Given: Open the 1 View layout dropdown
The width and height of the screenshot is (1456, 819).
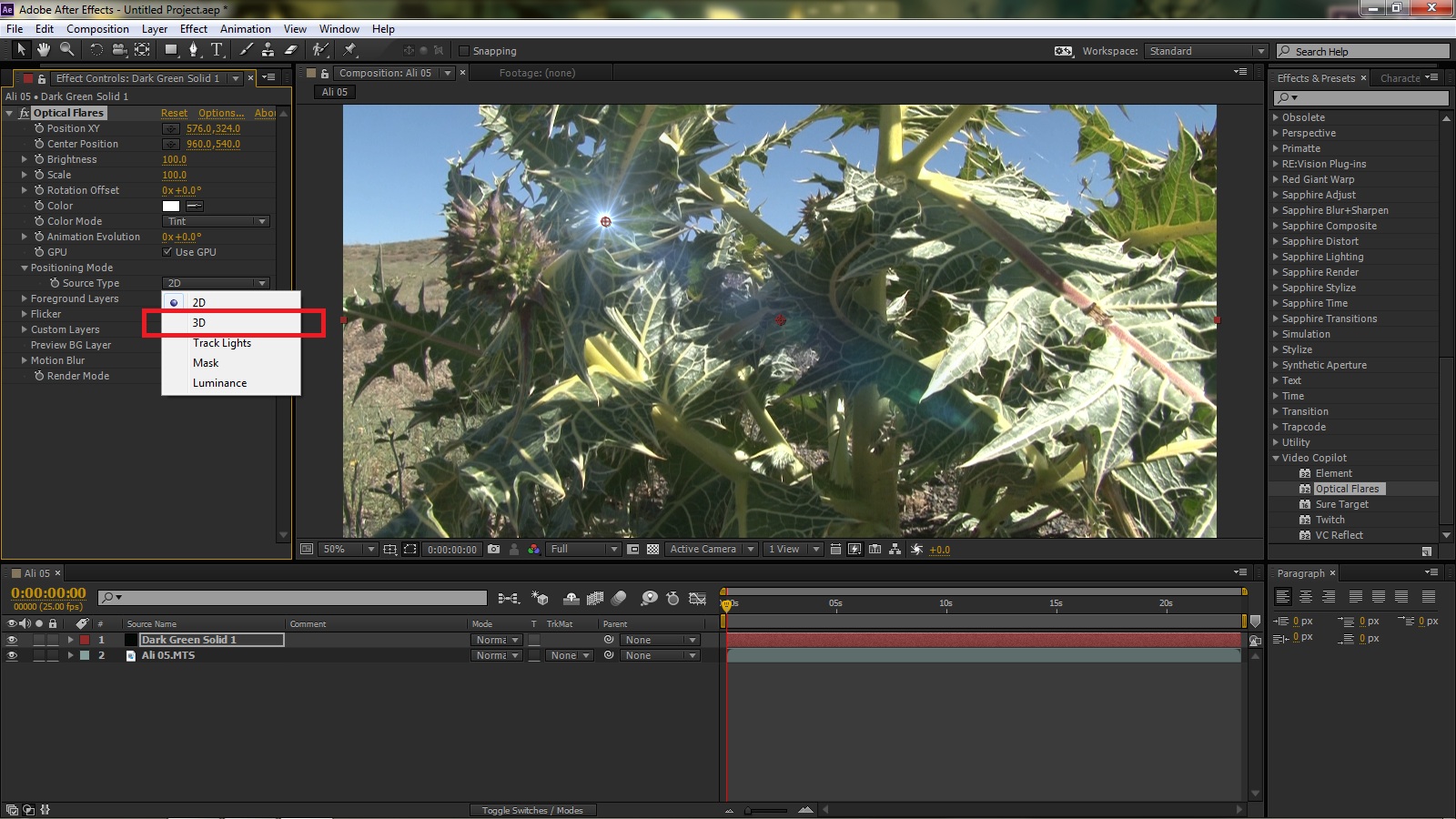Looking at the screenshot, I should click(x=793, y=550).
